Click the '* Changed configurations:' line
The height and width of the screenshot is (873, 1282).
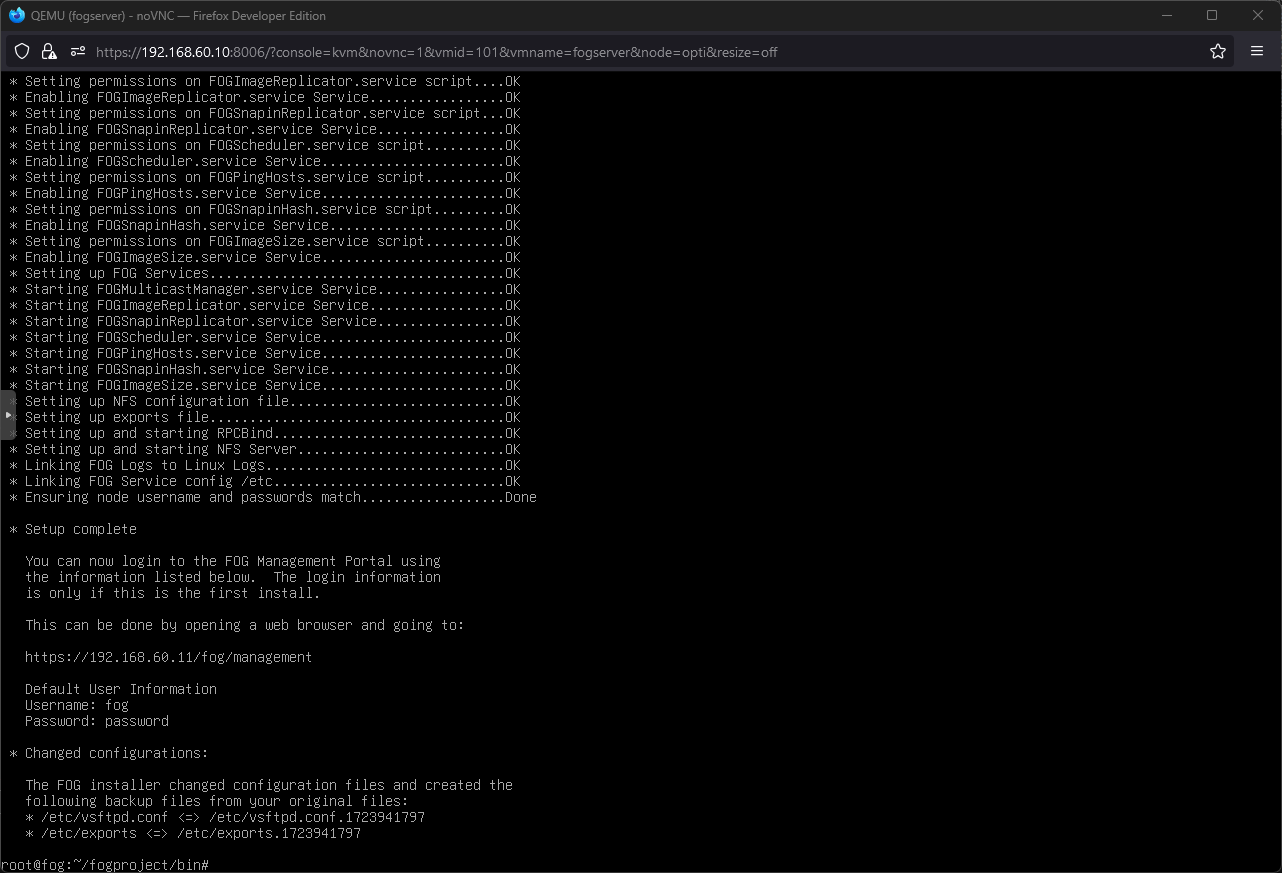[109, 753]
